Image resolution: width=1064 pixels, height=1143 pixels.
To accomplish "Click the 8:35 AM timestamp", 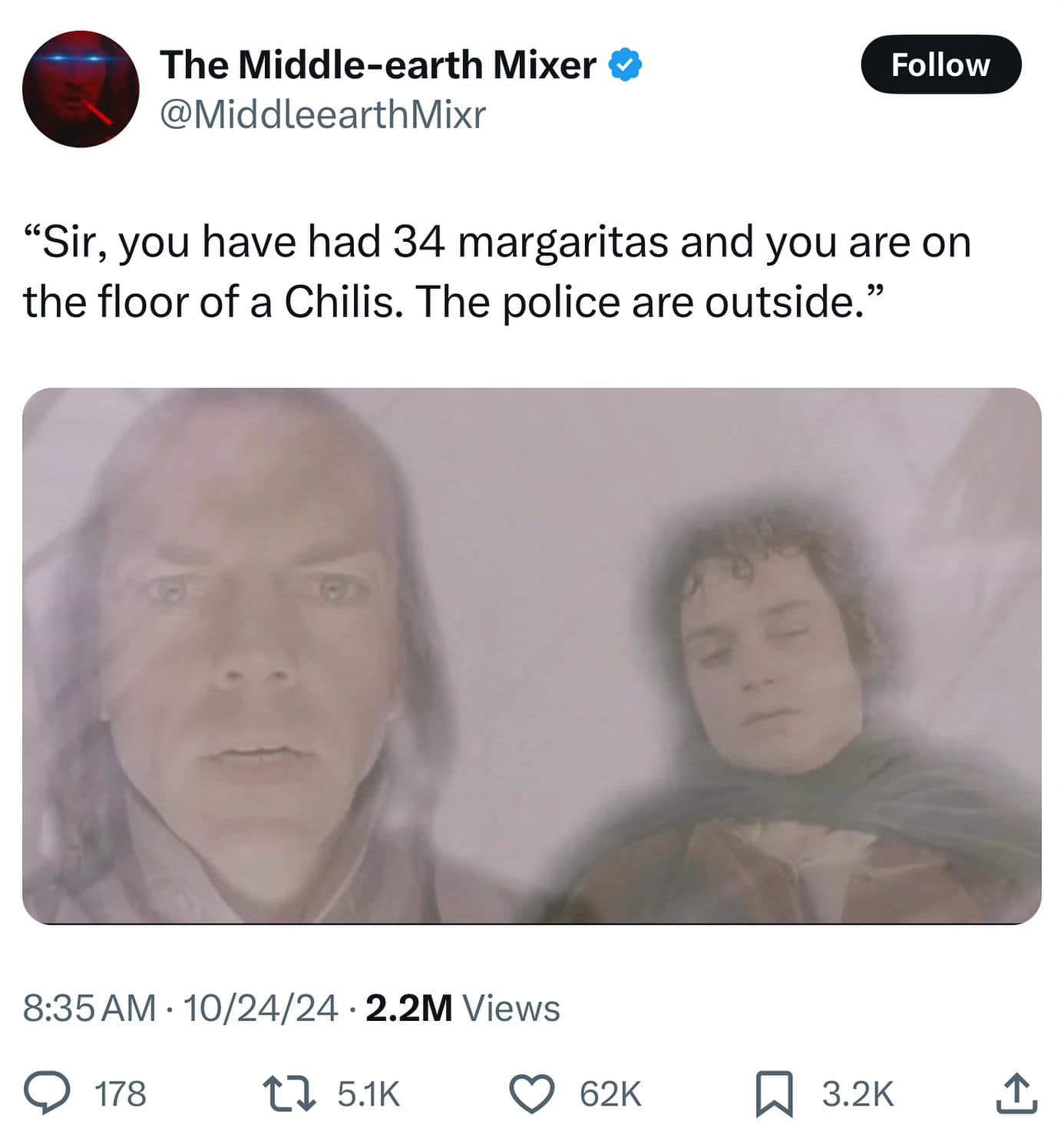I will pos(89,1008).
